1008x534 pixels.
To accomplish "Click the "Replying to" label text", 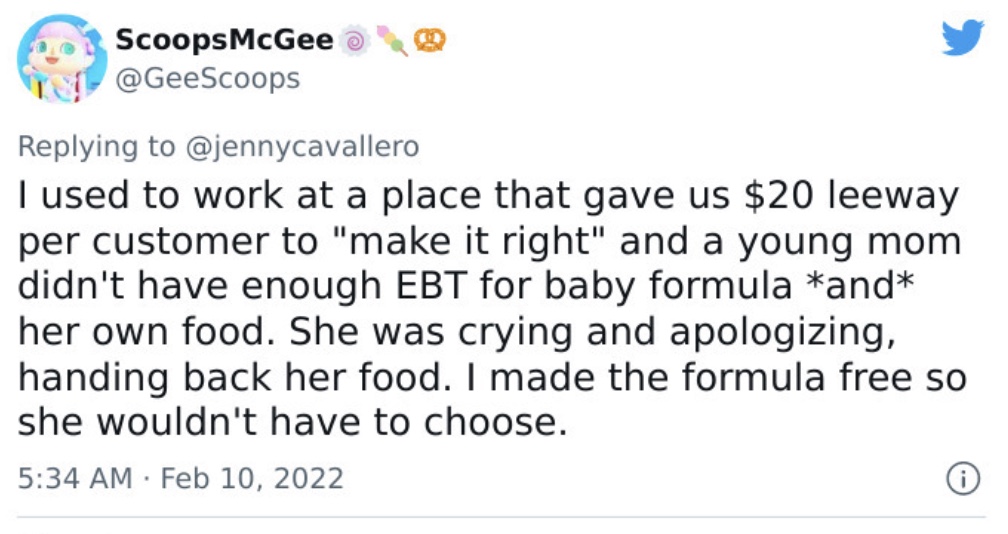I will click(x=96, y=147).
